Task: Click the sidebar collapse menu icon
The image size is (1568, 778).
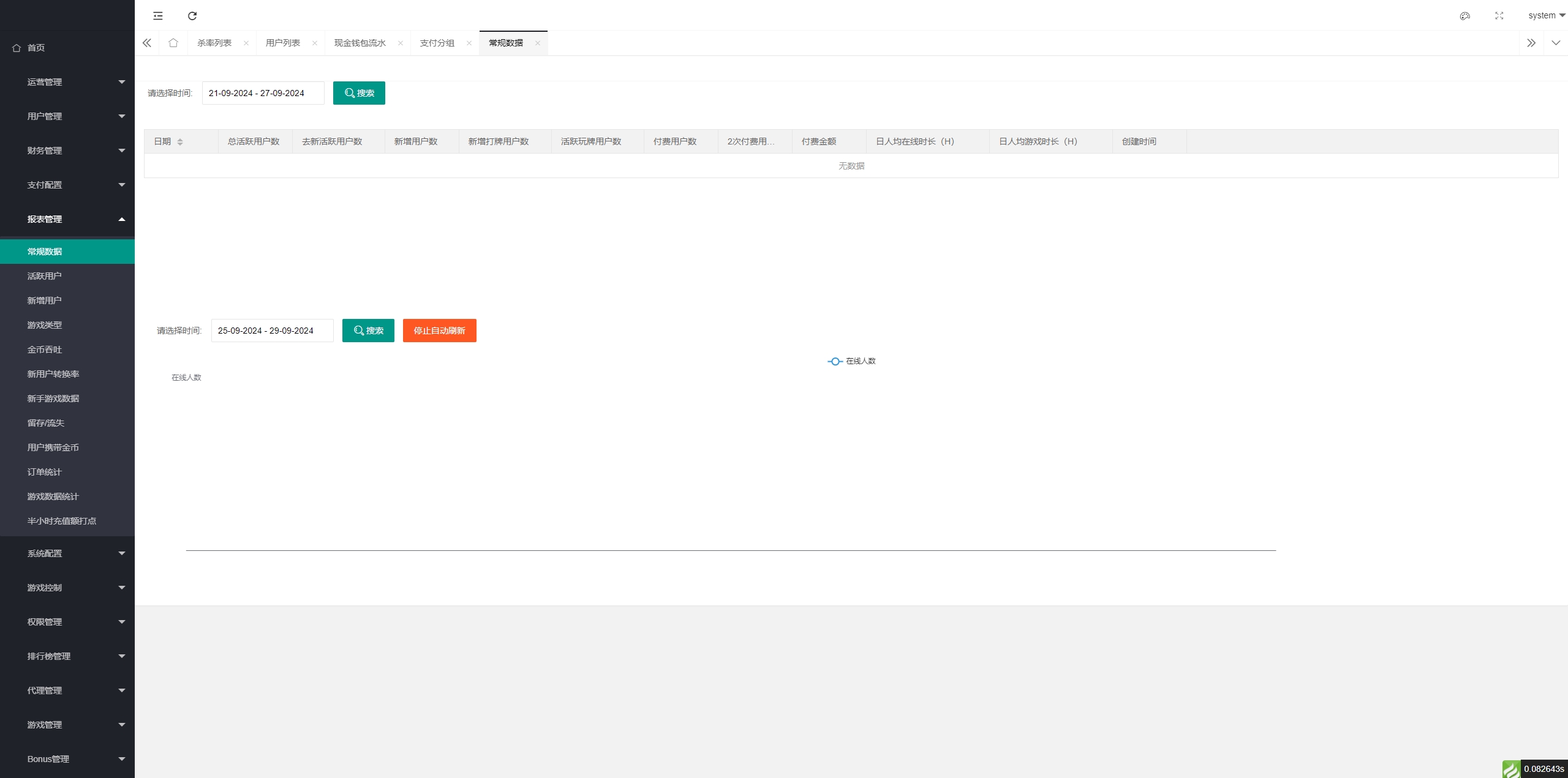Action: 158,16
